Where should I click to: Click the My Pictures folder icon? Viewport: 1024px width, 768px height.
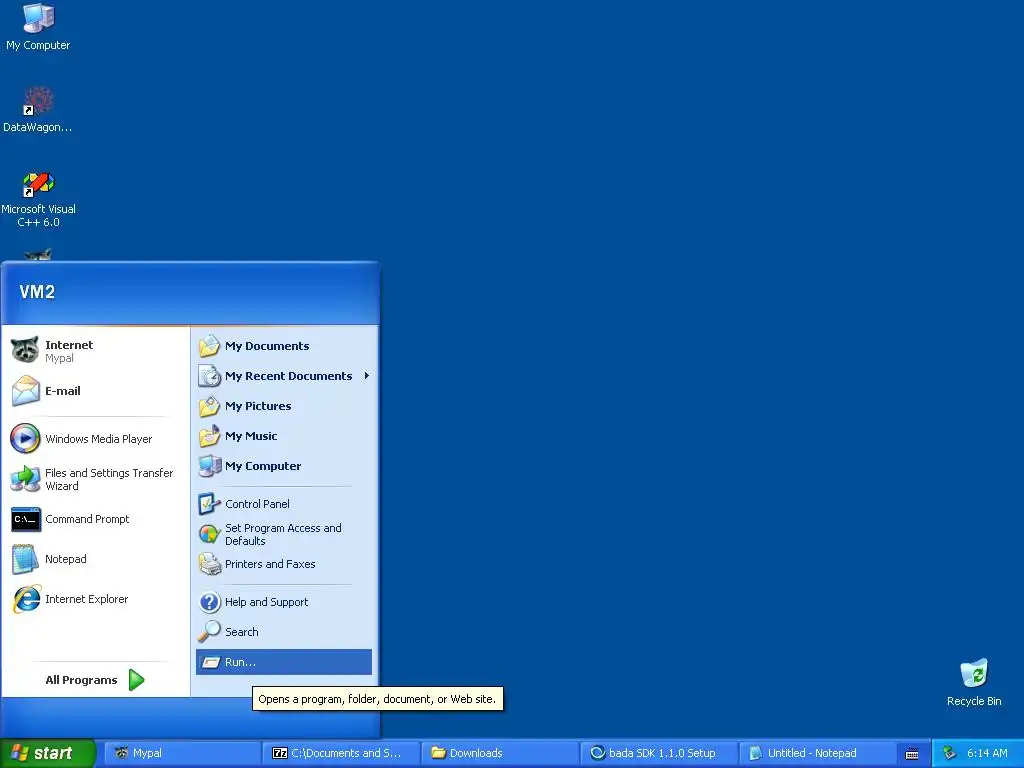coord(210,406)
